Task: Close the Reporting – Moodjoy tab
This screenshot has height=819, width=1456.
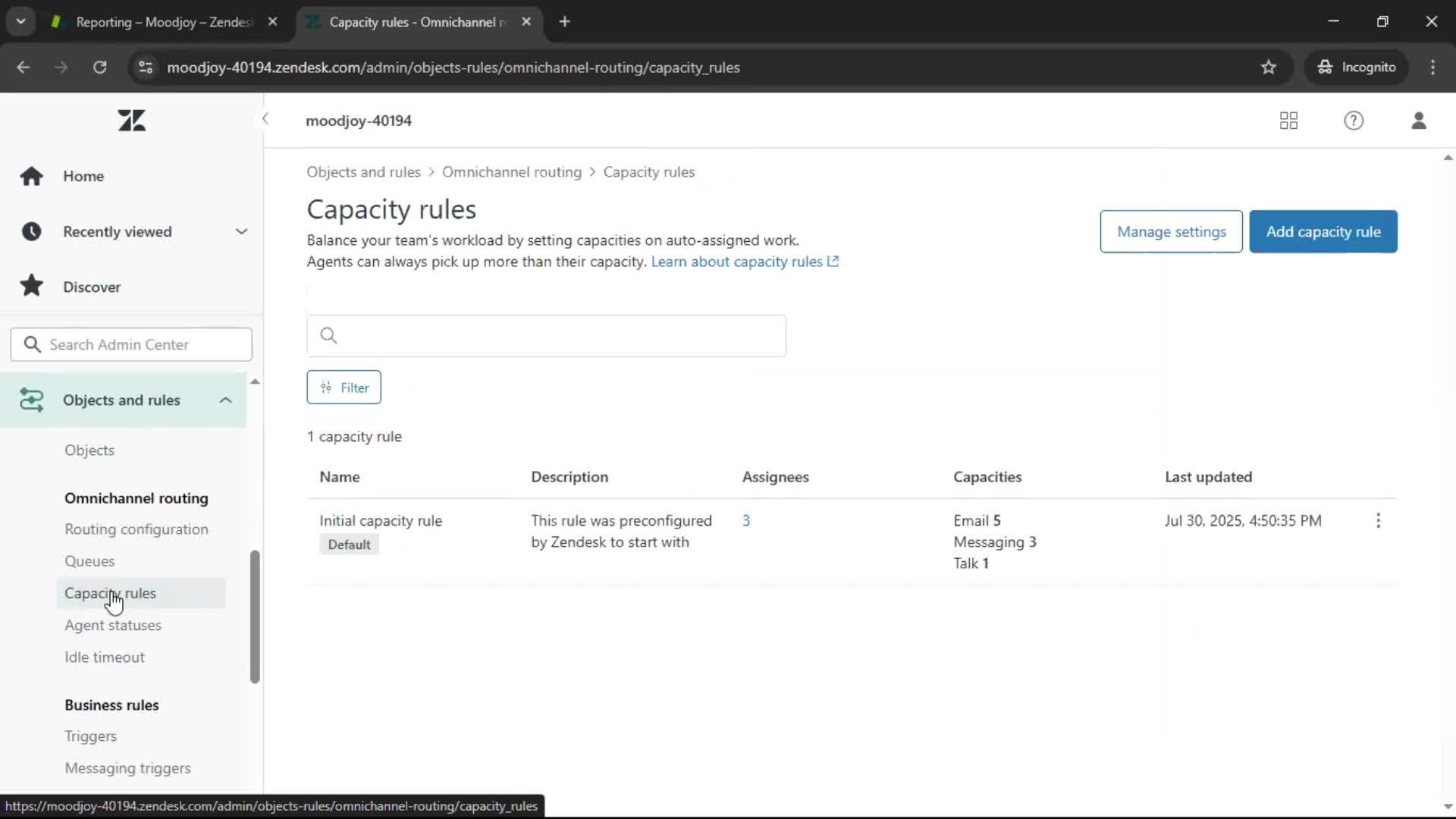Action: pyautogui.click(x=272, y=22)
